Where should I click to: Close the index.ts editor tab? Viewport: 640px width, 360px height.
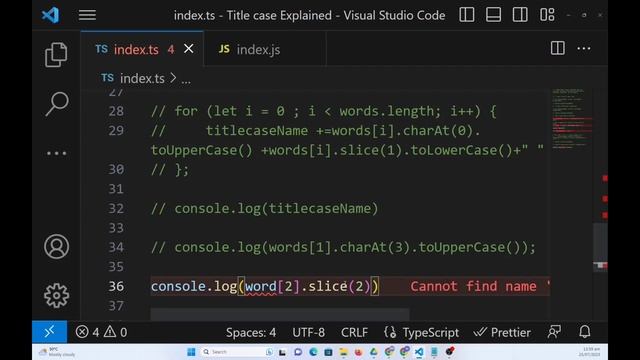point(189,49)
